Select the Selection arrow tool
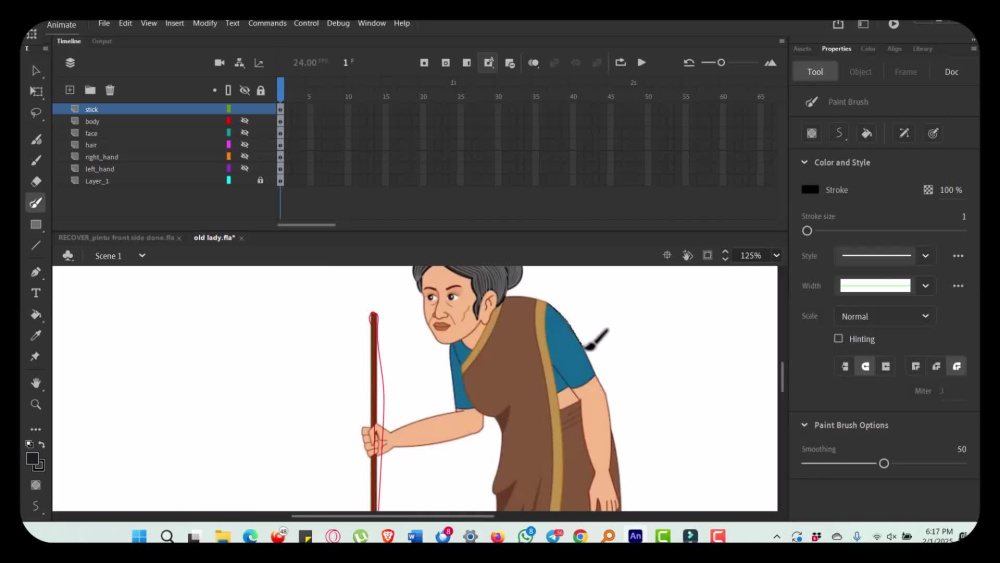Viewport: 1000px width, 563px height. (36, 71)
